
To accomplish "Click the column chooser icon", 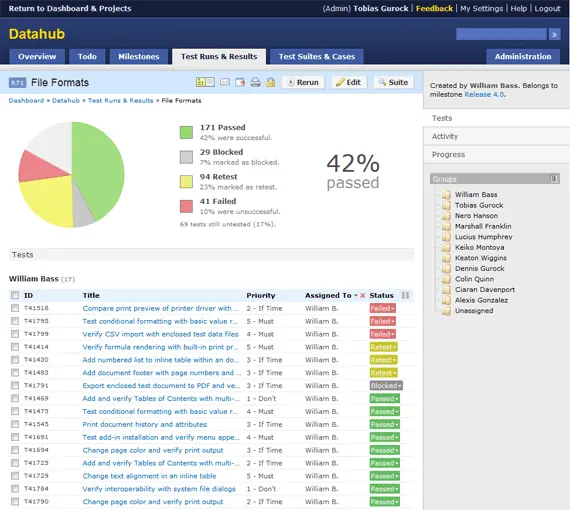I will click(405, 295).
